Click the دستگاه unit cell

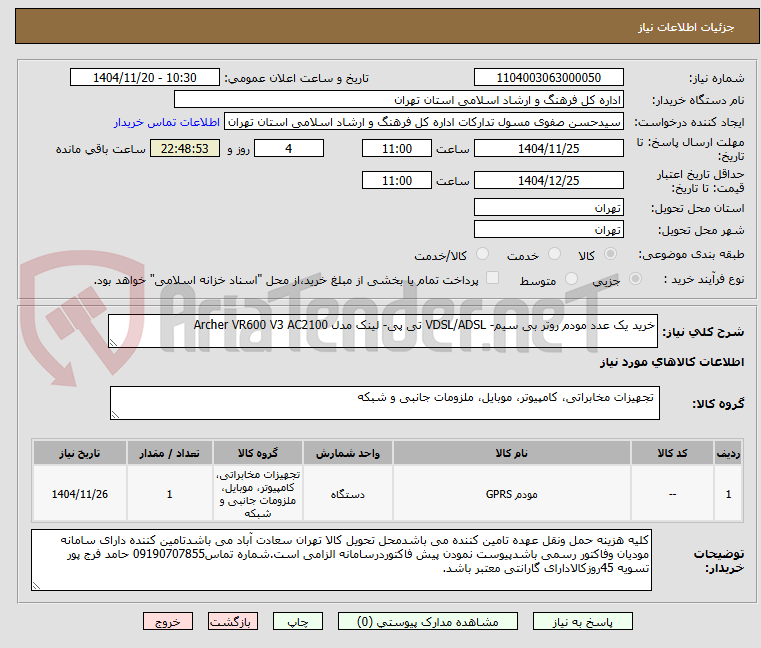point(348,494)
